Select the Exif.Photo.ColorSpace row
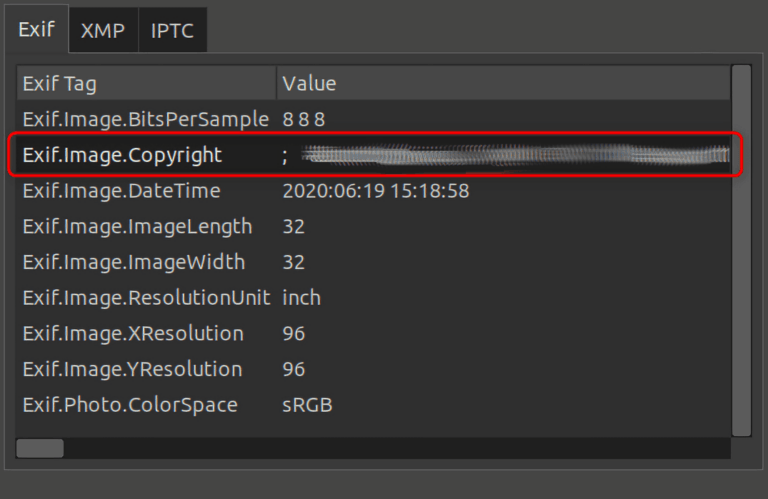Image resolution: width=768 pixels, height=499 pixels. (x=130, y=405)
